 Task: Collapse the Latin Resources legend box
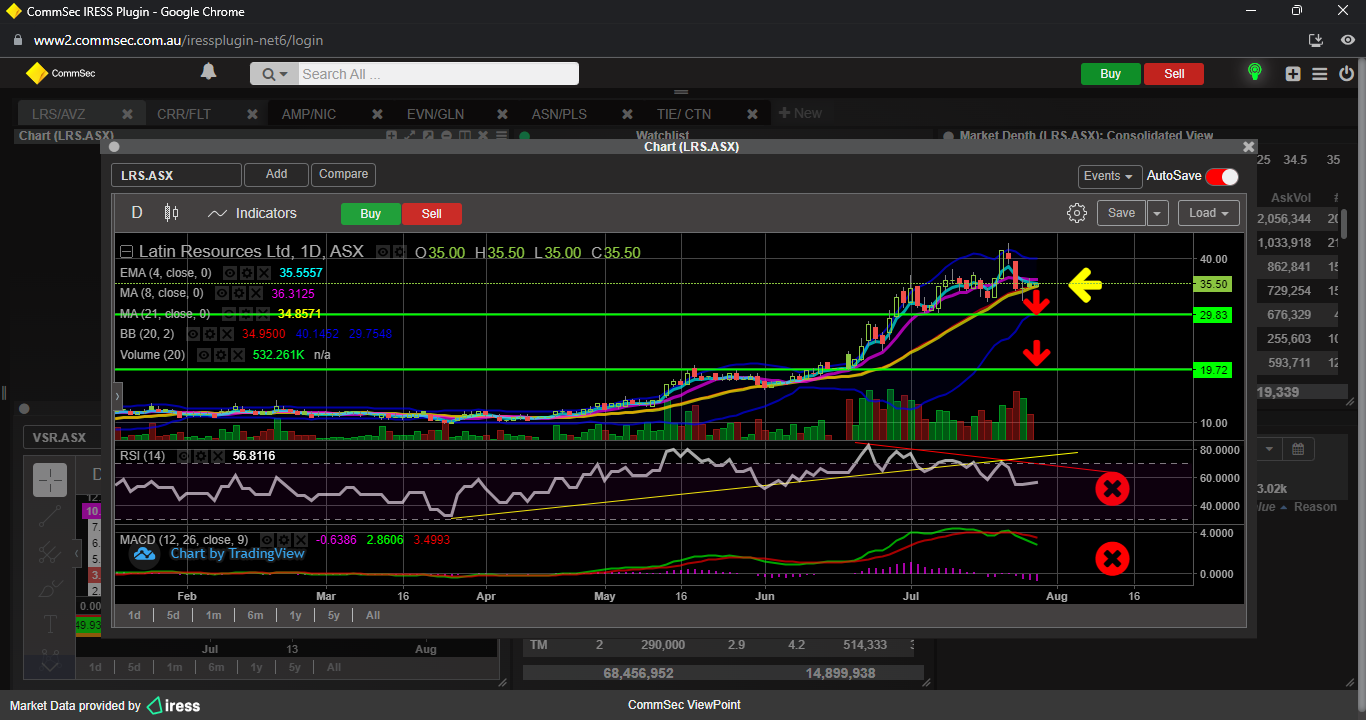click(x=126, y=251)
